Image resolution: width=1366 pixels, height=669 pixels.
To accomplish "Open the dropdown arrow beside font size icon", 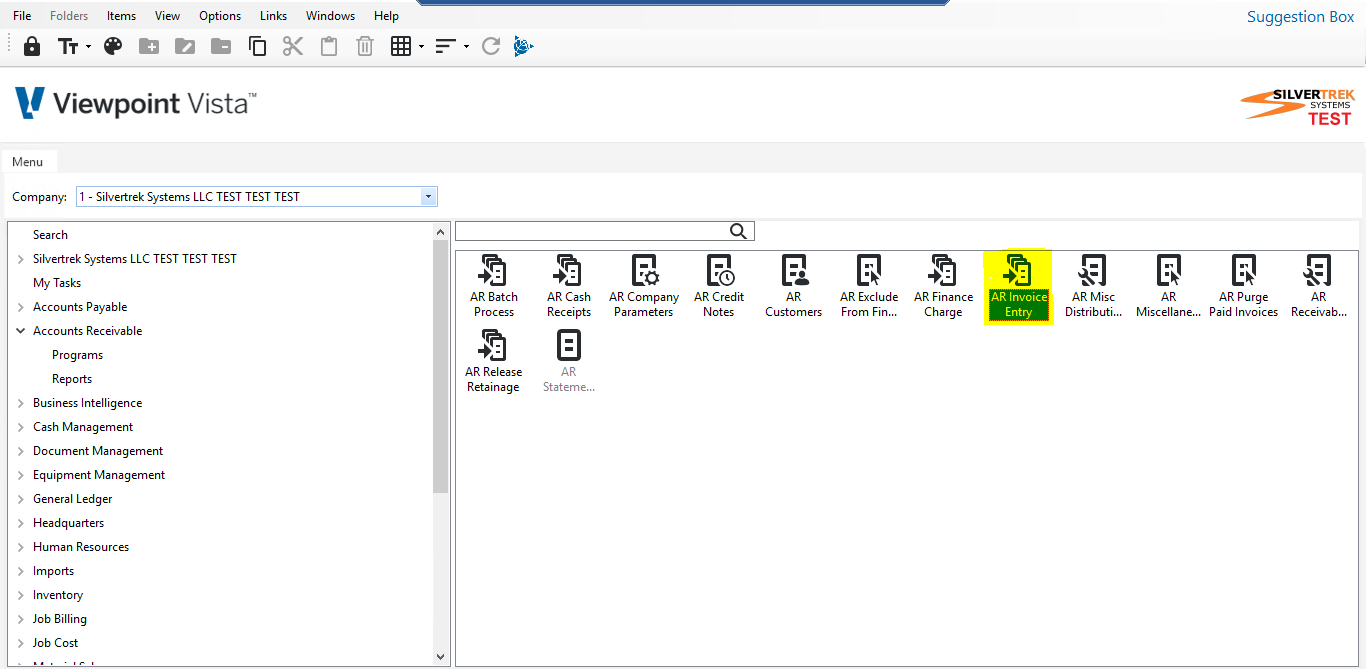I will (88, 47).
